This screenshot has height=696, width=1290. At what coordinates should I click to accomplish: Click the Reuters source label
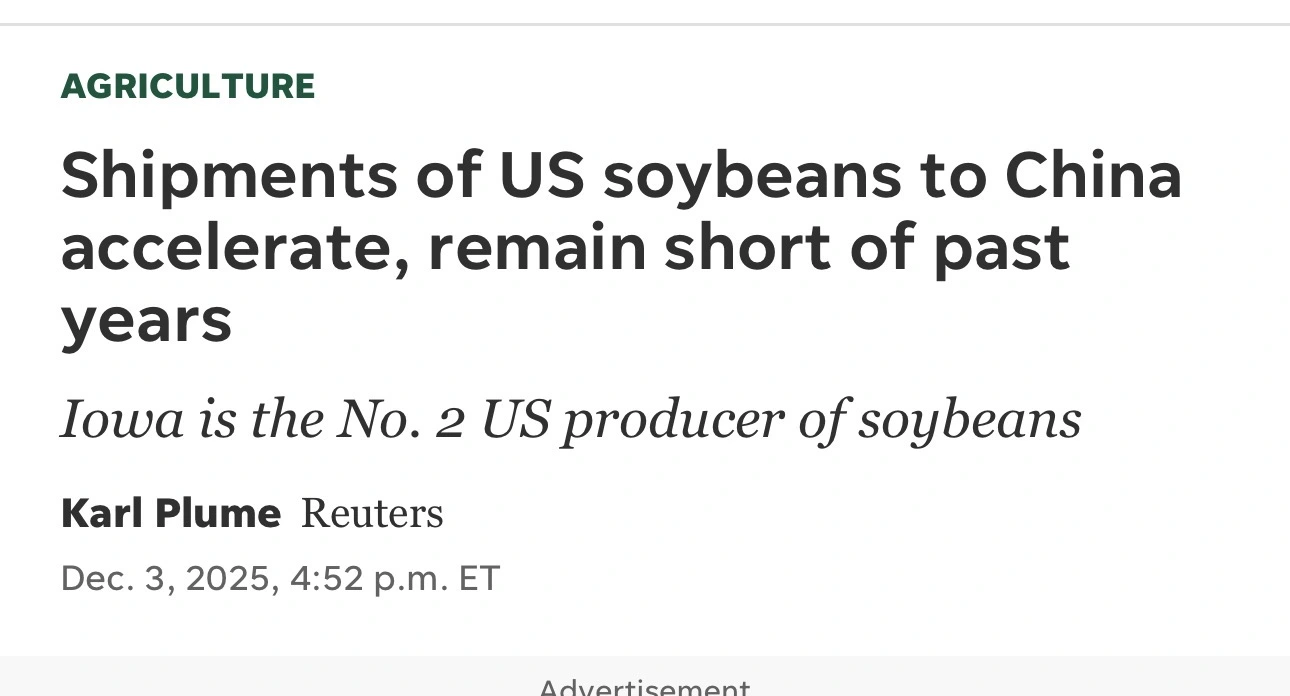[x=372, y=513]
